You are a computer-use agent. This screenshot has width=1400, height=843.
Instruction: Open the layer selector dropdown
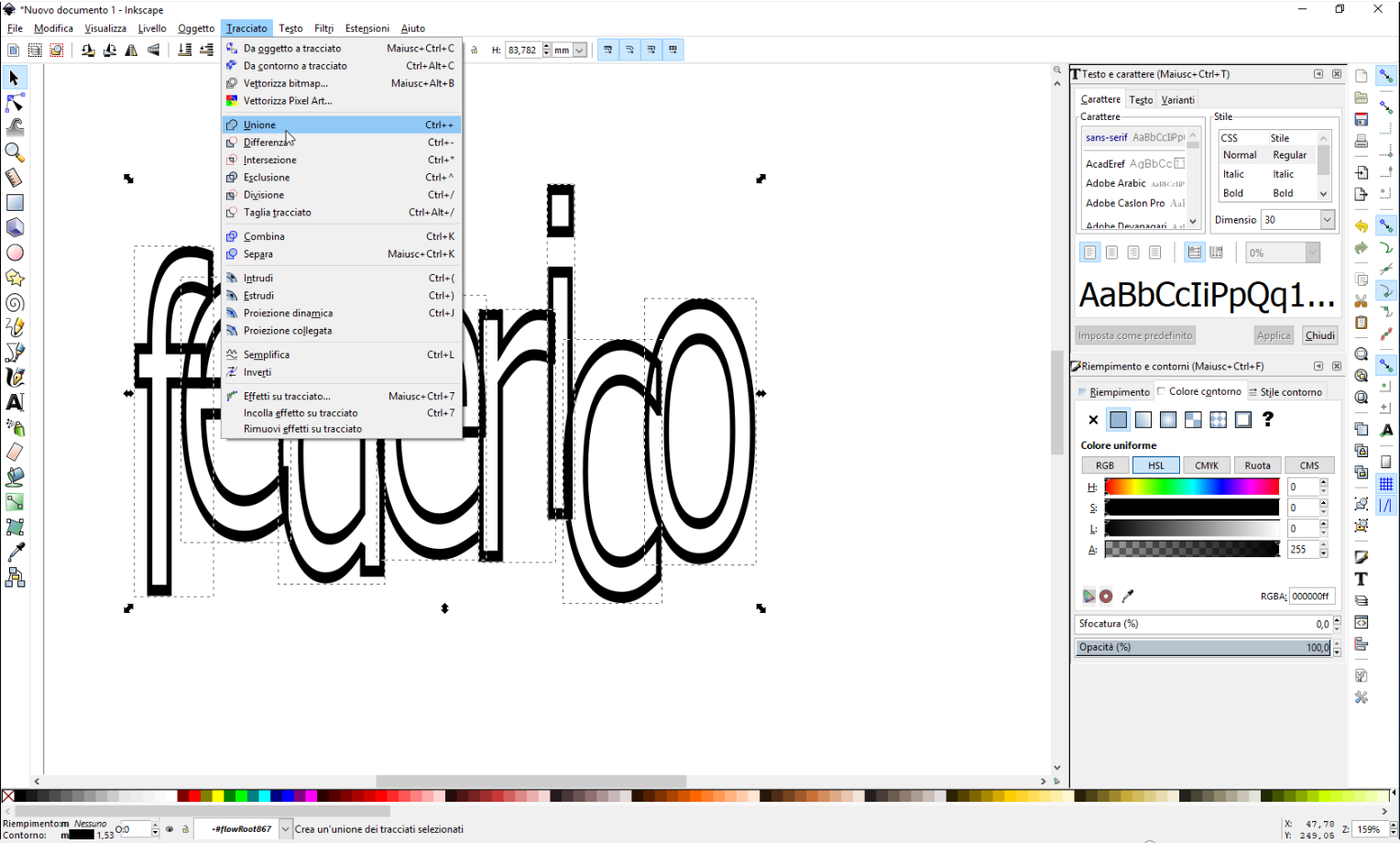[285, 829]
